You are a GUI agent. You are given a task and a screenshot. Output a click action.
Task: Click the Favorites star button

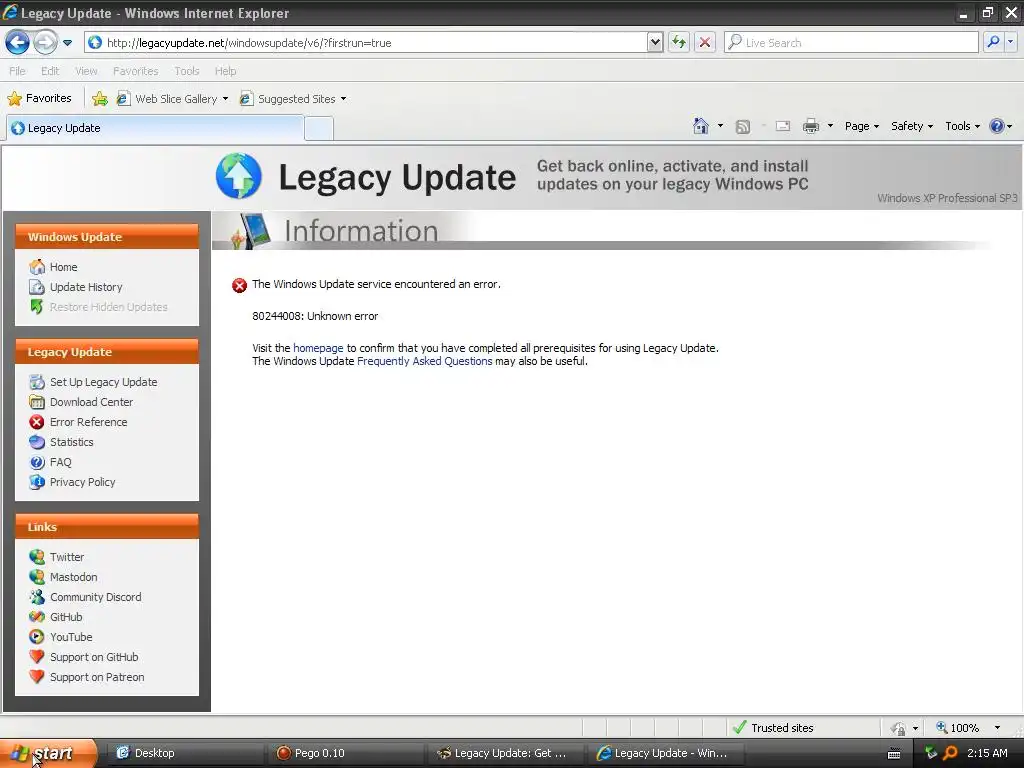click(39, 99)
